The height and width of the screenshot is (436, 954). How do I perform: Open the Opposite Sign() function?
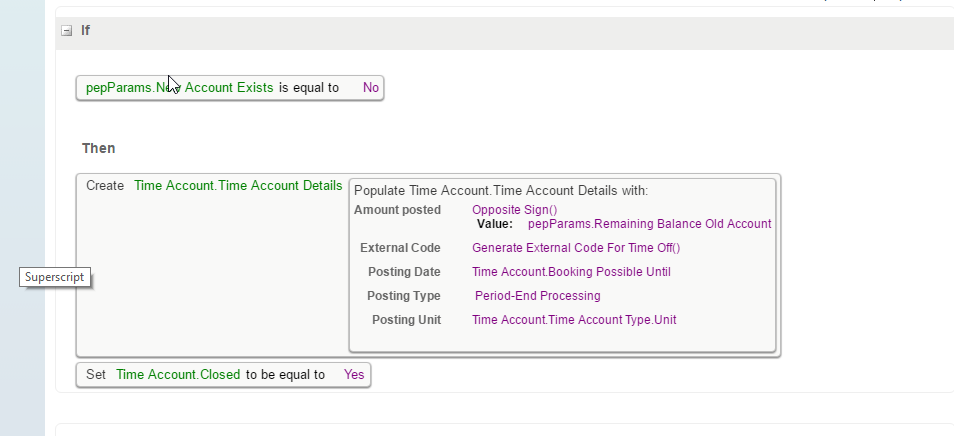pos(514,210)
